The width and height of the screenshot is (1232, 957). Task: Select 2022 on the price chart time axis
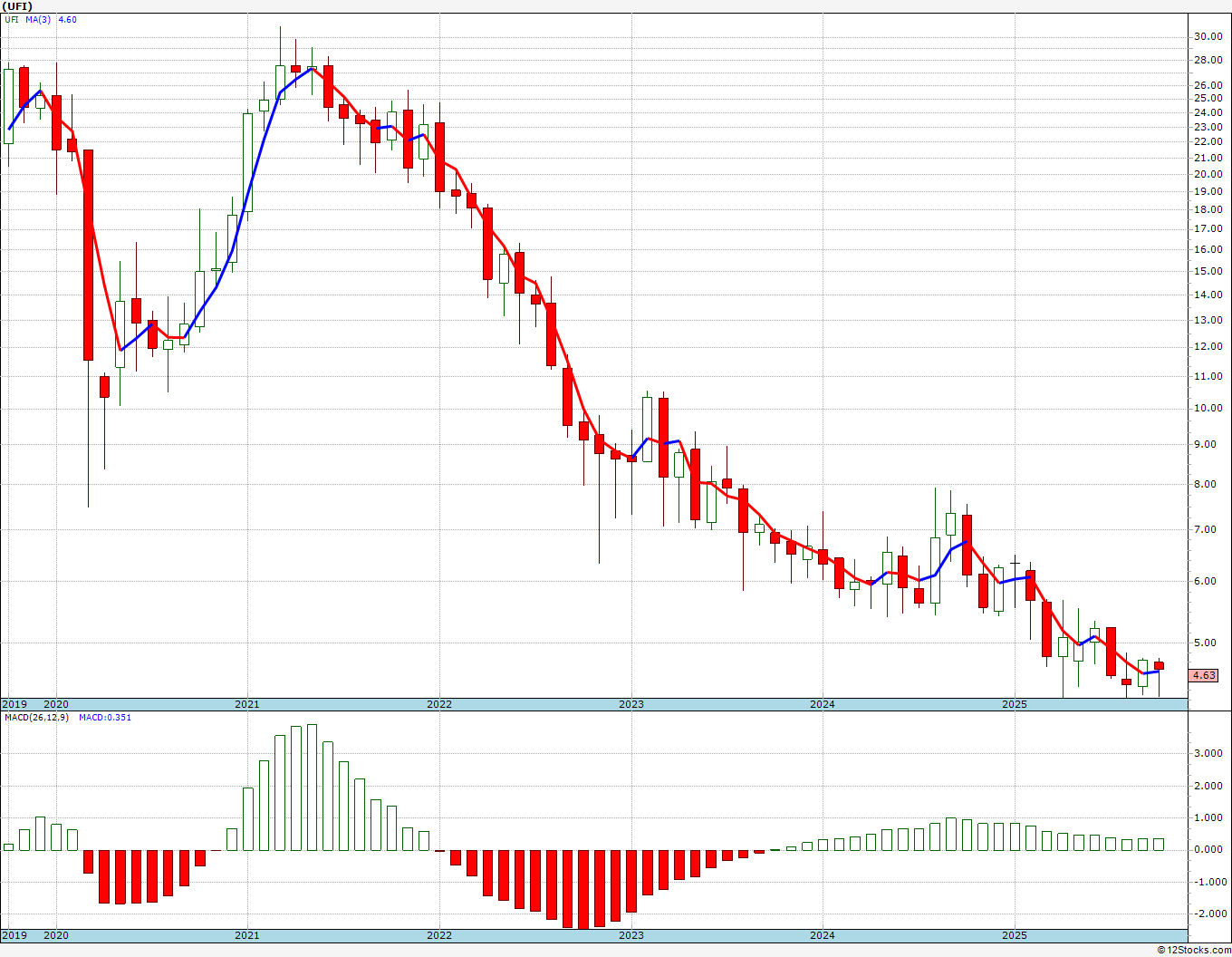439,704
